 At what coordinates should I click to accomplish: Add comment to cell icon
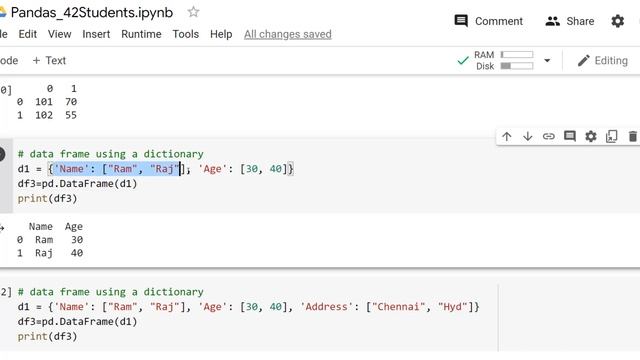[x=569, y=136]
